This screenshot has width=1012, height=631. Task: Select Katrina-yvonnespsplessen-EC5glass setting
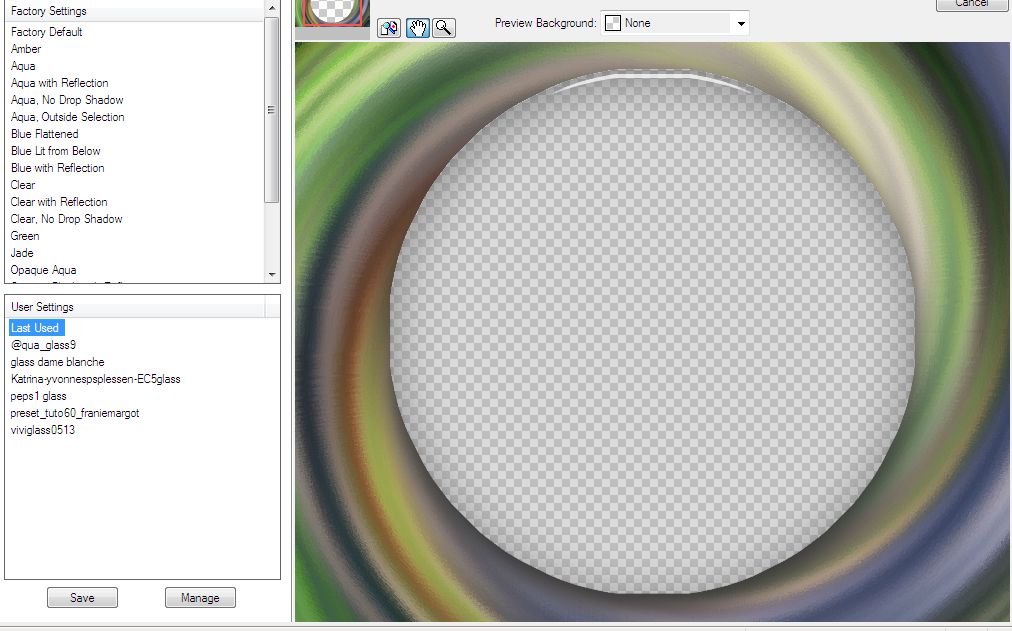click(x=96, y=379)
